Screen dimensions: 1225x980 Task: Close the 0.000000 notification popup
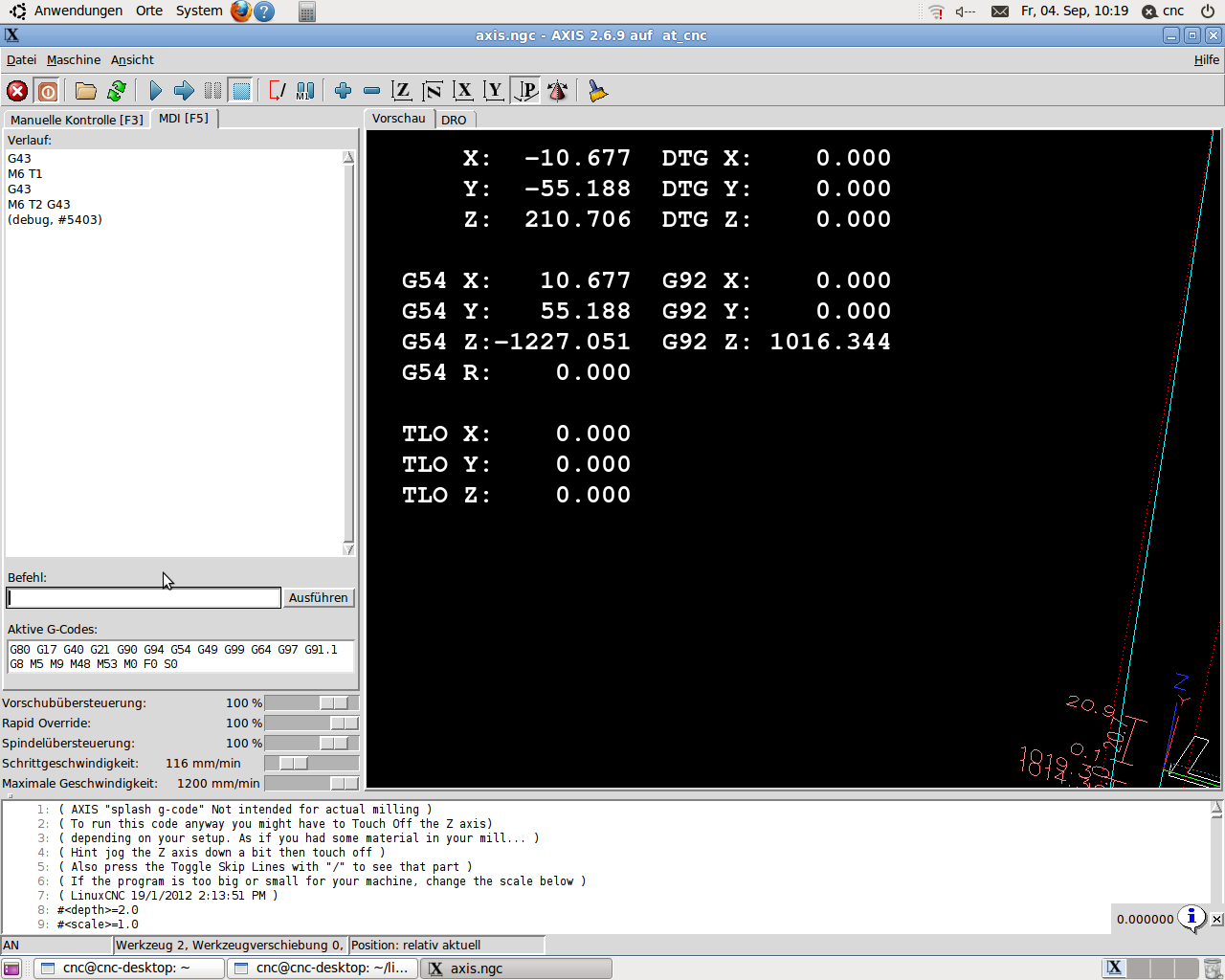tap(1216, 919)
